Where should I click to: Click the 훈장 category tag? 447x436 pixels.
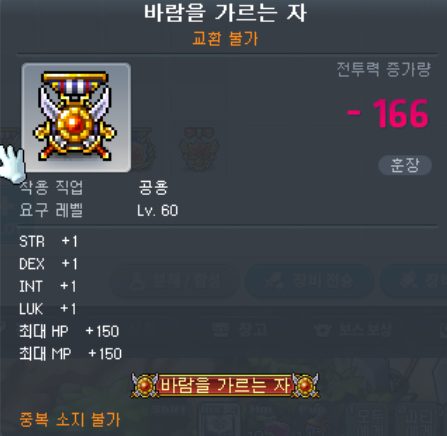405,165
